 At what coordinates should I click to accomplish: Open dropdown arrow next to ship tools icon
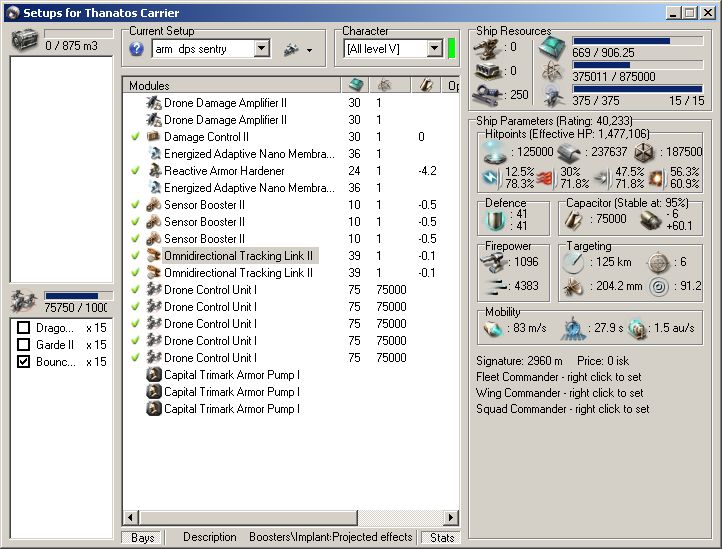[309, 50]
